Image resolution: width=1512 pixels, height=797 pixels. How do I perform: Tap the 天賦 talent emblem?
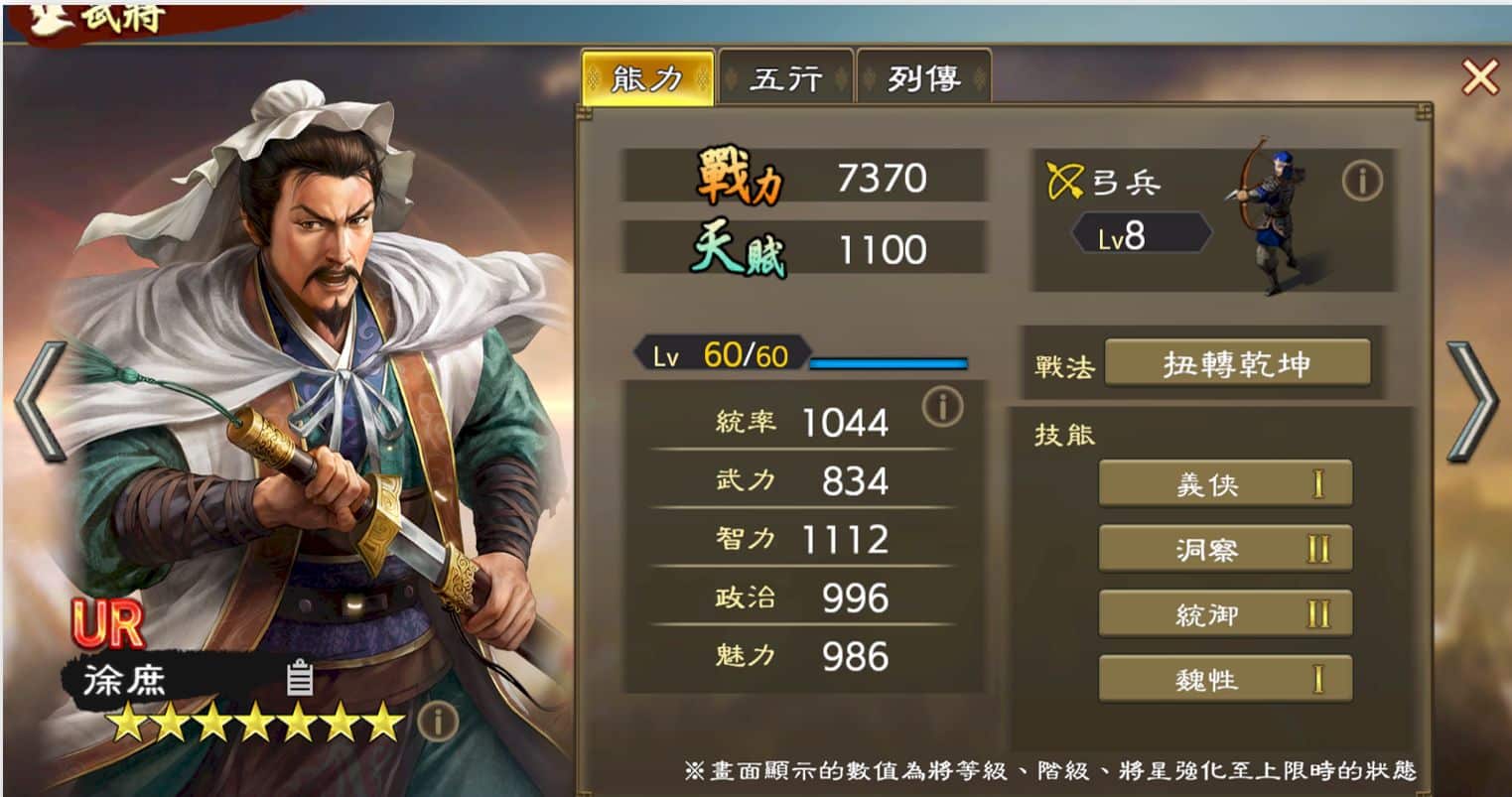point(739,248)
